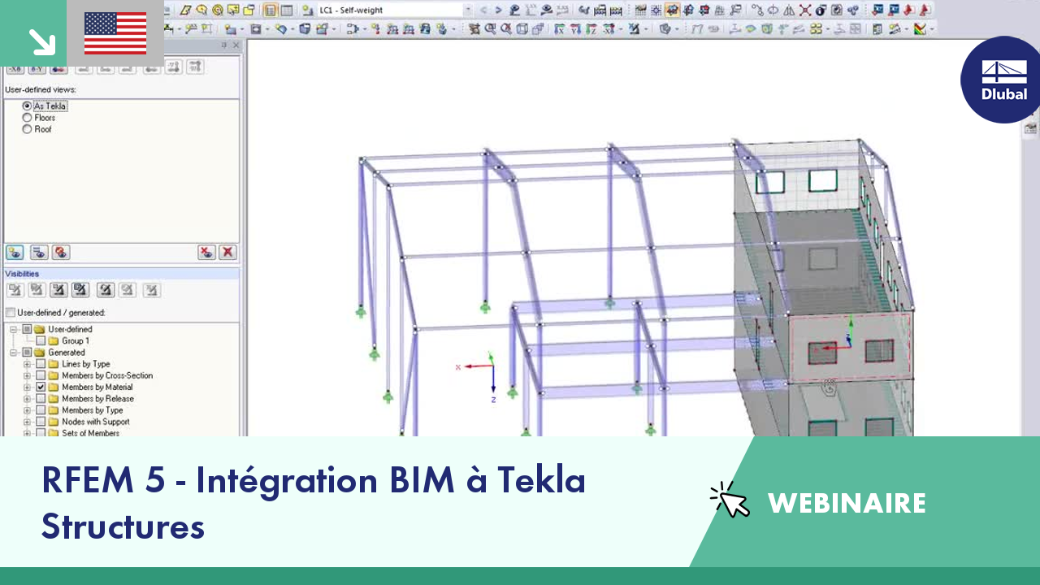Select the Floors view radio button

27,117
